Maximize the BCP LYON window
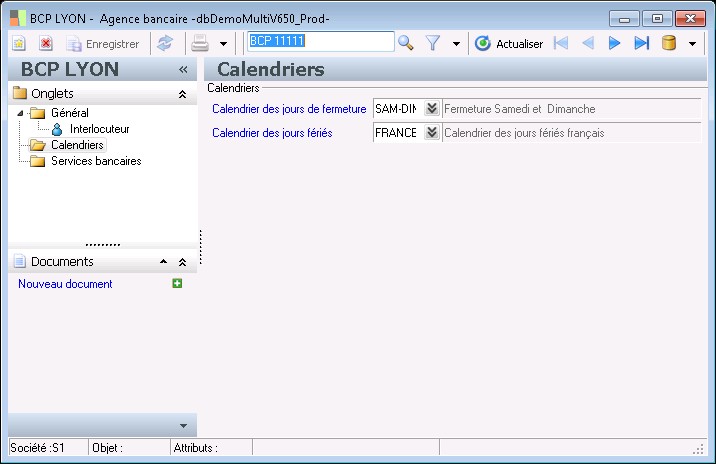Image resolution: width=716 pixels, height=464 pixels. tap(657, 19)
